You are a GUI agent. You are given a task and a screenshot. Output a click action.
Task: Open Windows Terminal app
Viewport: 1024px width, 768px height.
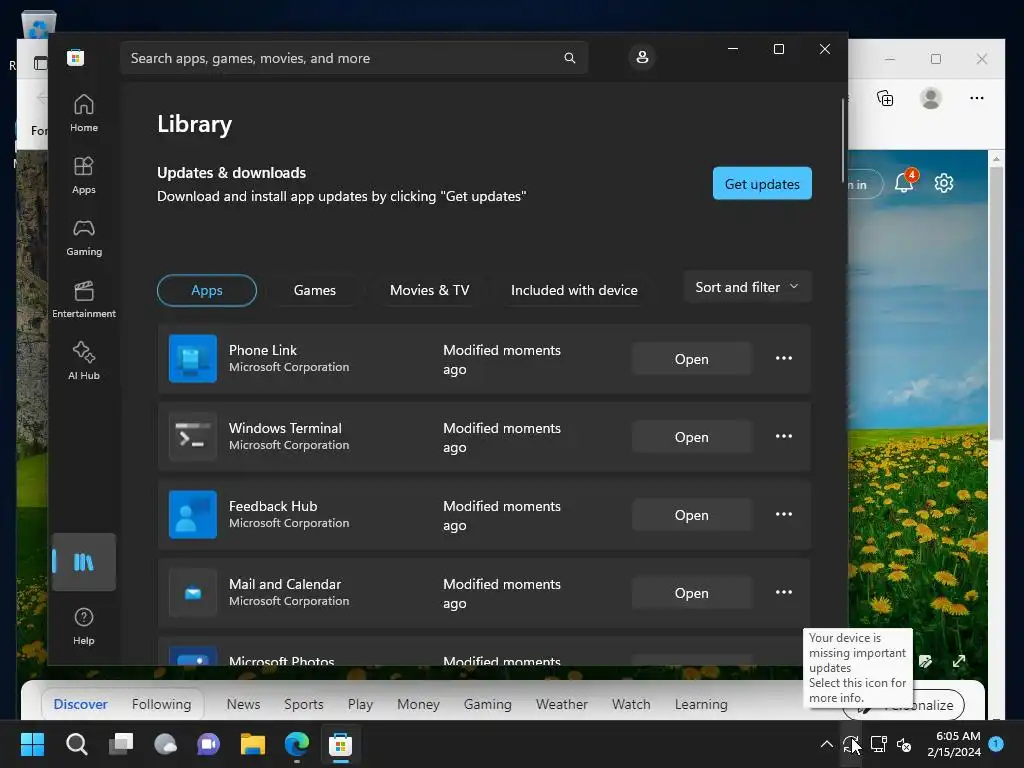692,437
